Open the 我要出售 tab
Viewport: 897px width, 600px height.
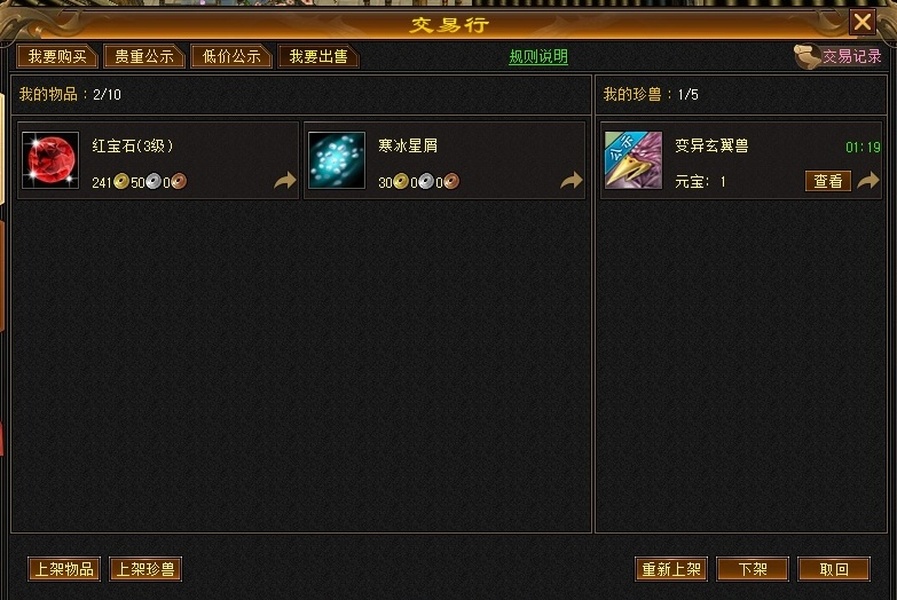318,56
